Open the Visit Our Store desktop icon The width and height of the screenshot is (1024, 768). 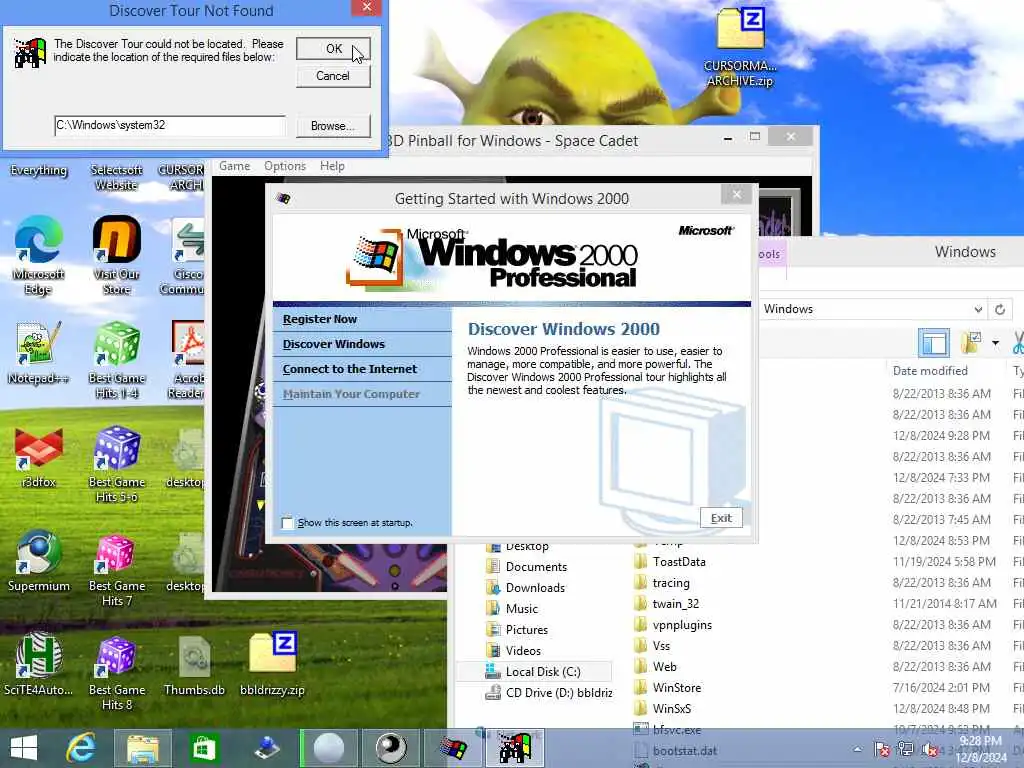[x=116, y=256]
